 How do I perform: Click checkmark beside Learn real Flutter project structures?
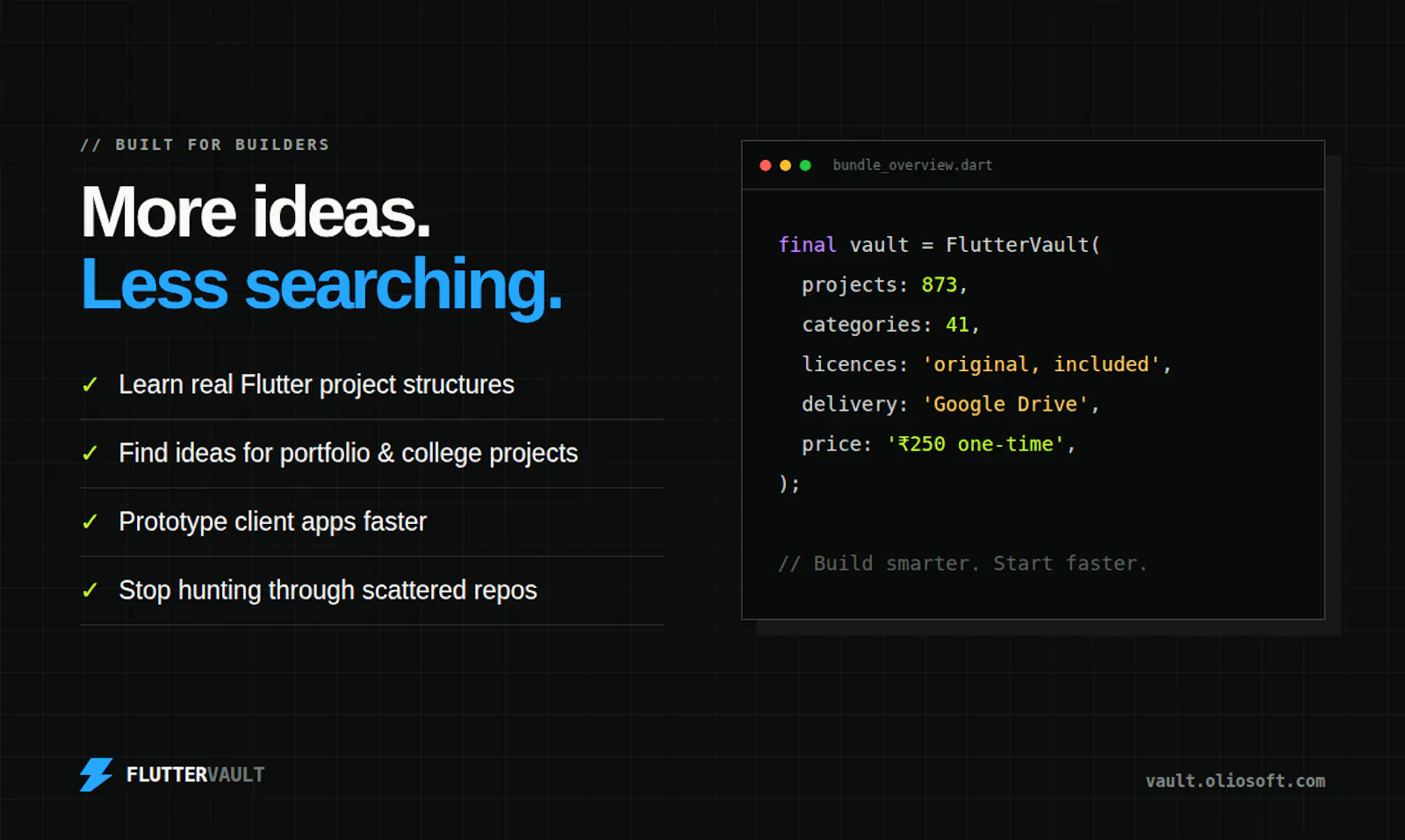pyautogui.click(x=90, y=384)
